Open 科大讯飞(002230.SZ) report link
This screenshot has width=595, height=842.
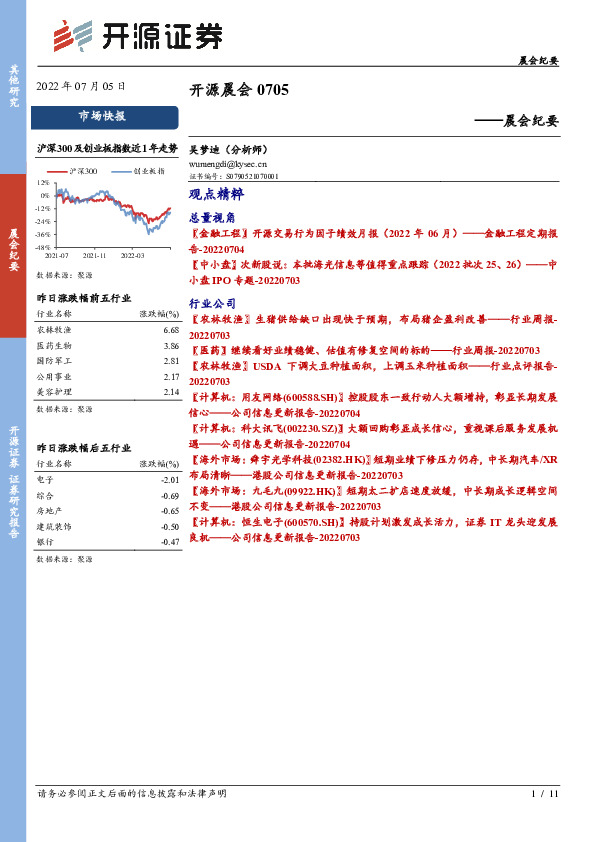(373, 436)
